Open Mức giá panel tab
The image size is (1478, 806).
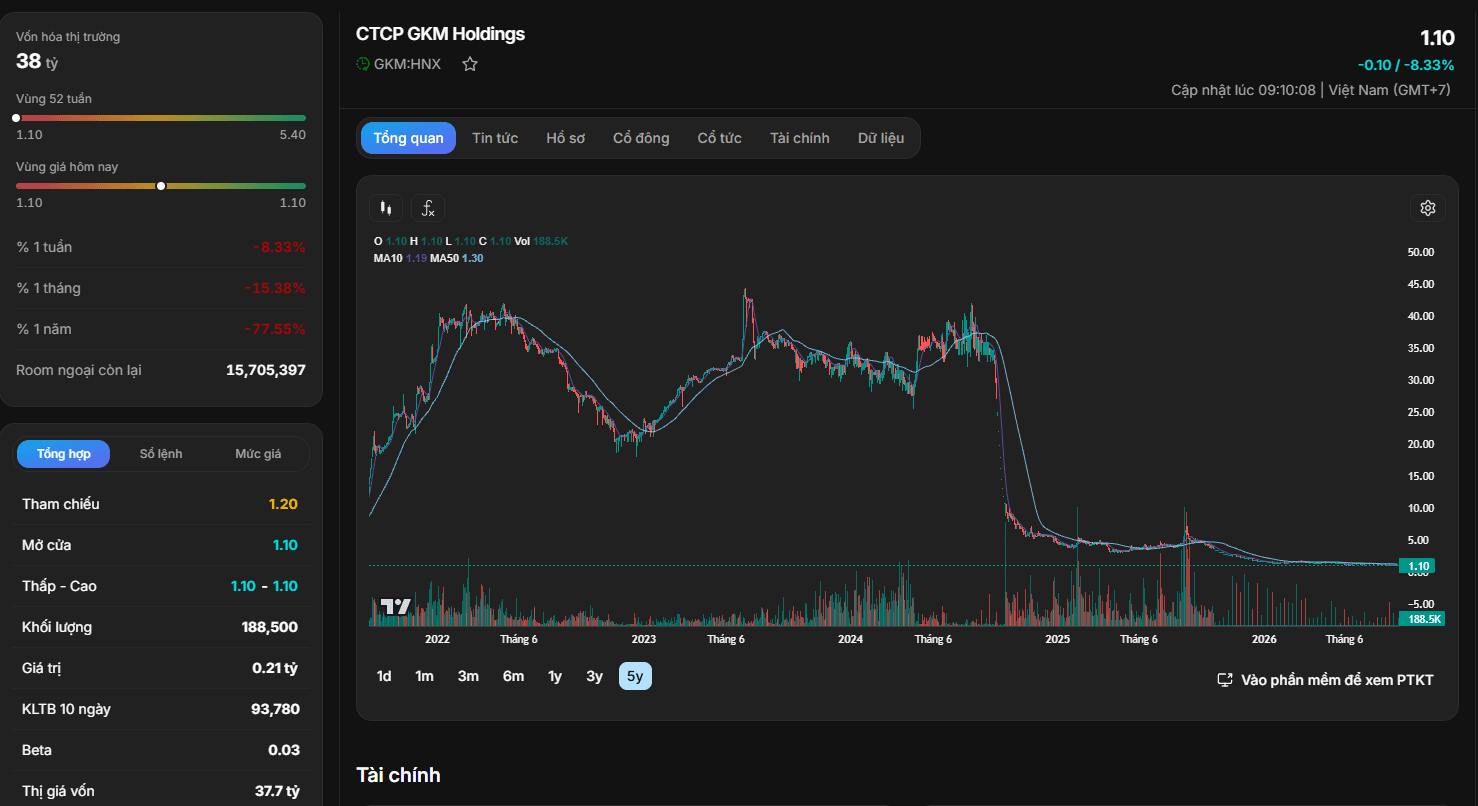pos(258,454)
